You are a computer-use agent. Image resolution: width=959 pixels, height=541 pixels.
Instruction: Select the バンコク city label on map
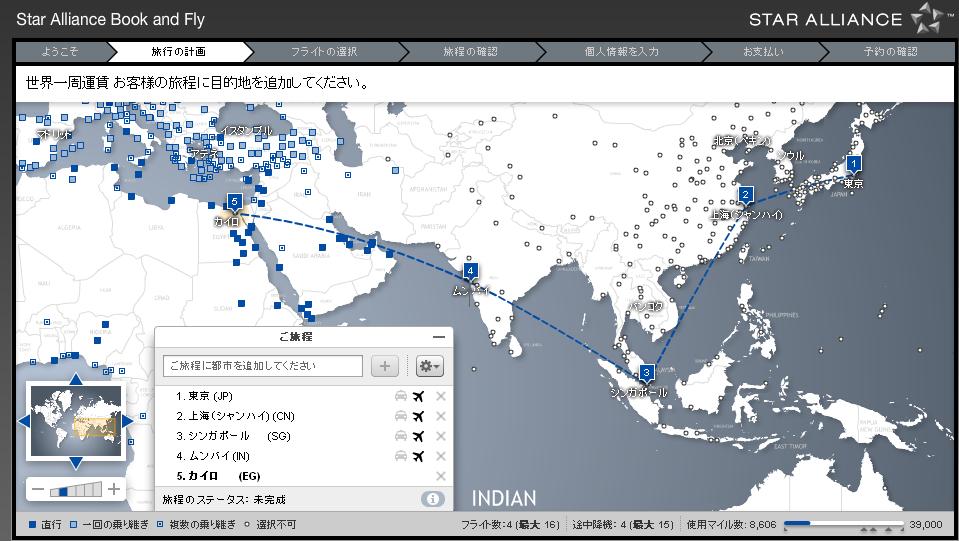coord(646,306)
